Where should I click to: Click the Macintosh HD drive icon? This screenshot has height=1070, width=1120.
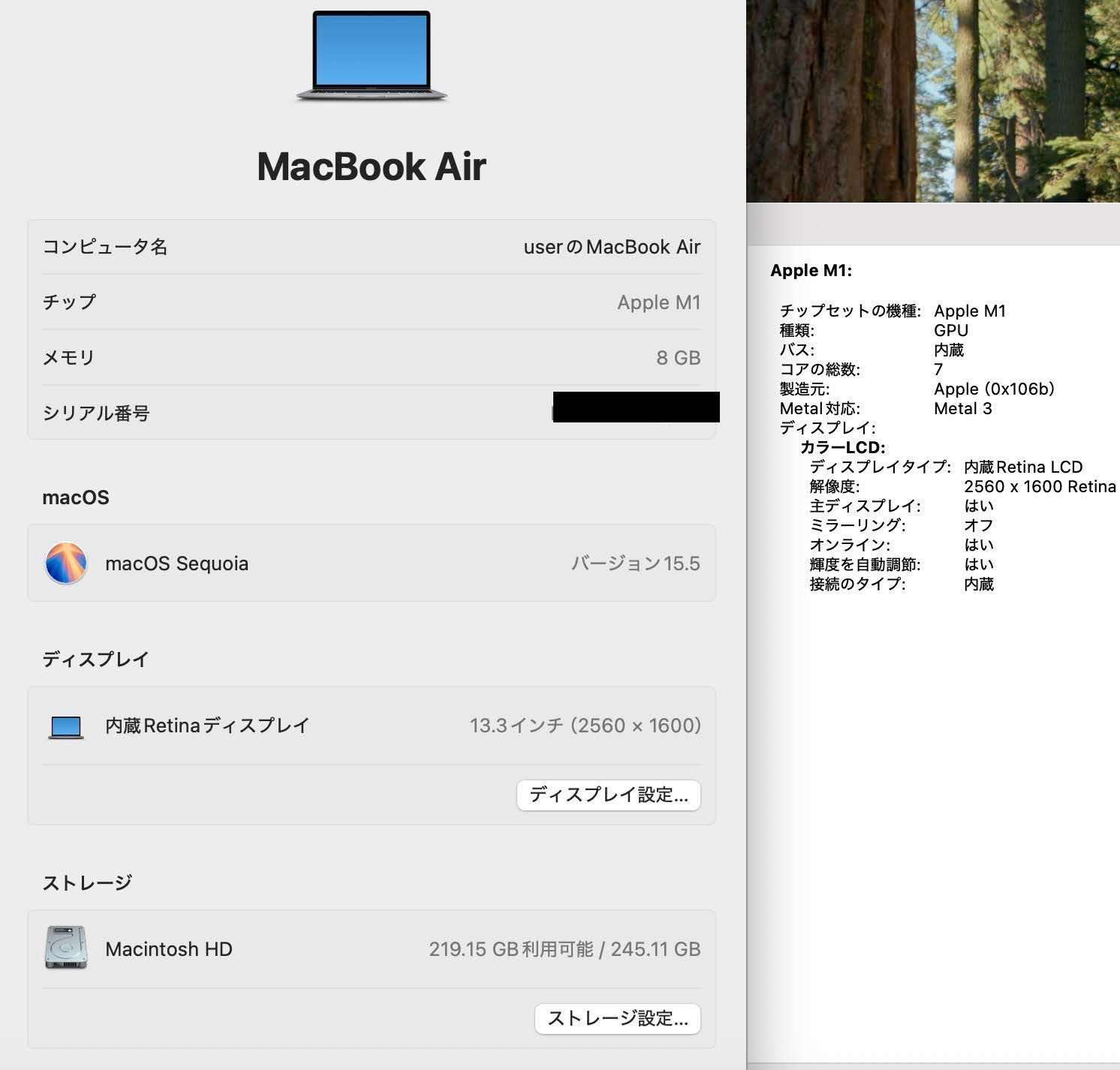point(66,948)
